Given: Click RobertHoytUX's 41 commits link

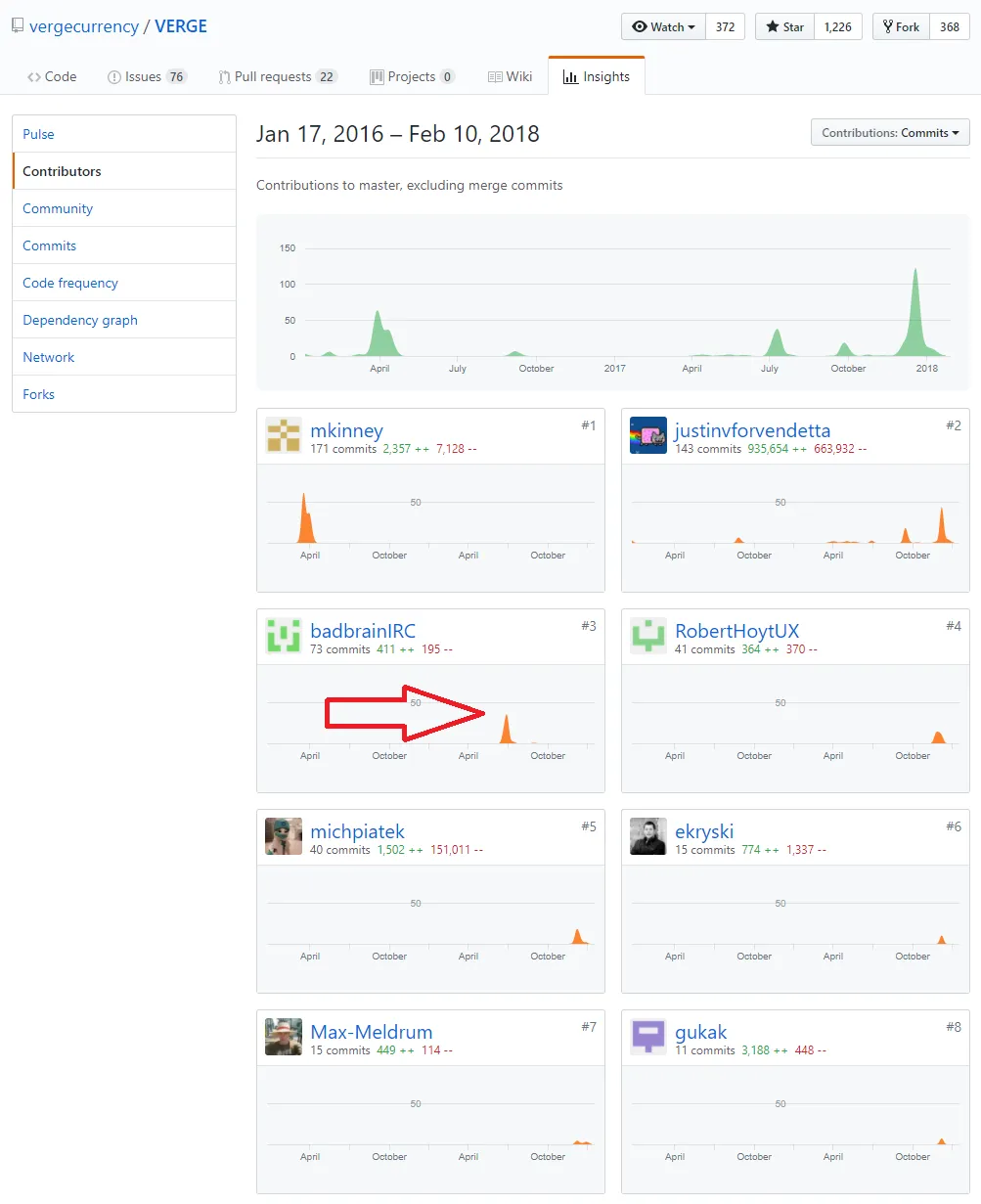Looking at the screenshot, I should pos(704,649).
